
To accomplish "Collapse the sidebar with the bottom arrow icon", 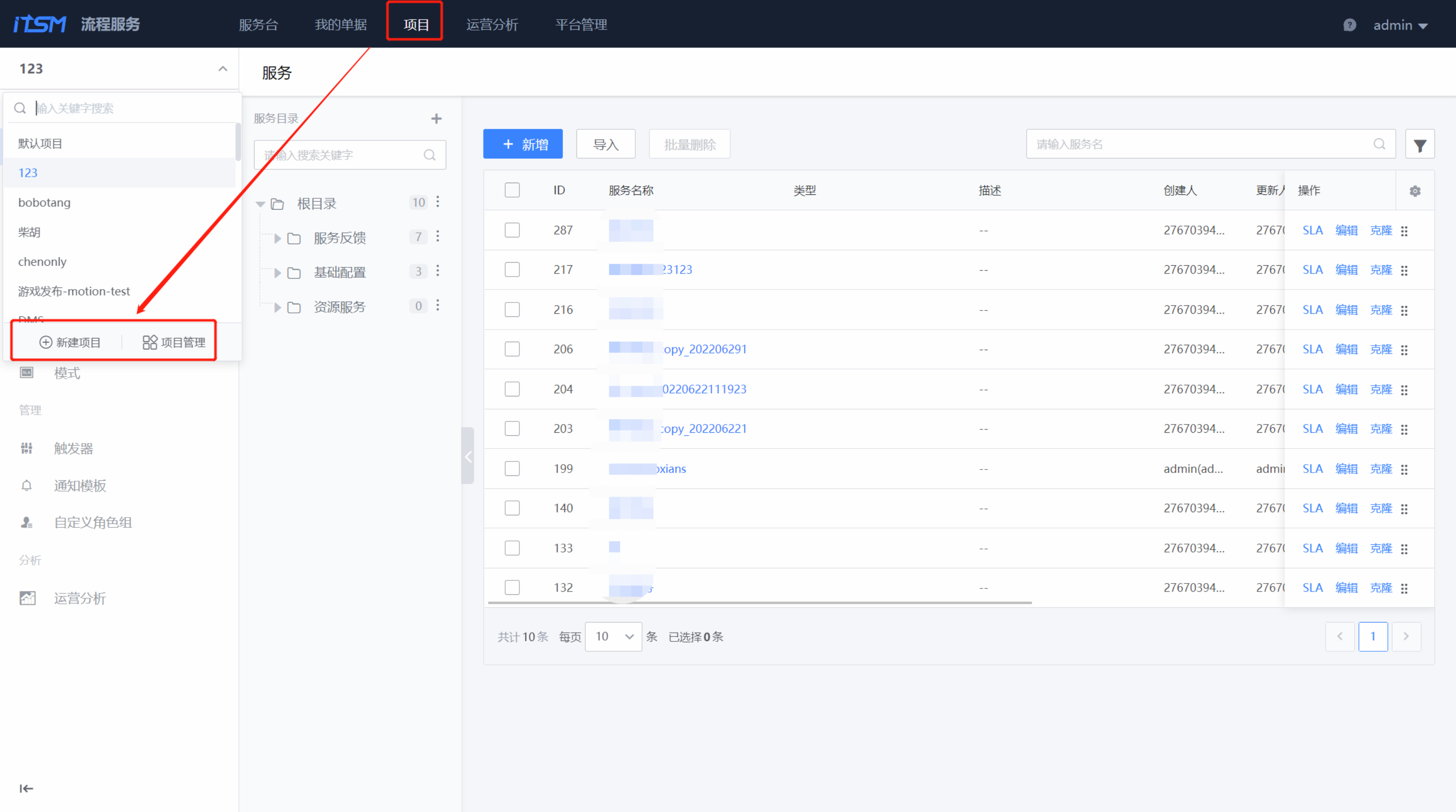I will pyautogui.click(x=26, y=788).
